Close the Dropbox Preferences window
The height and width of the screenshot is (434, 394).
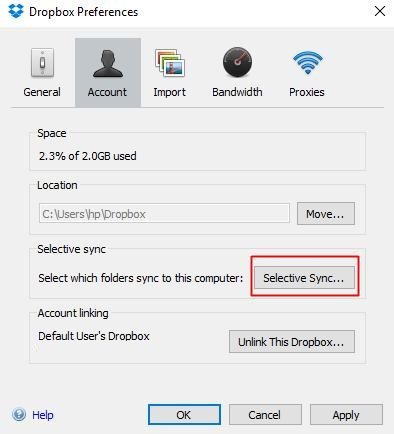pos(380,11)
